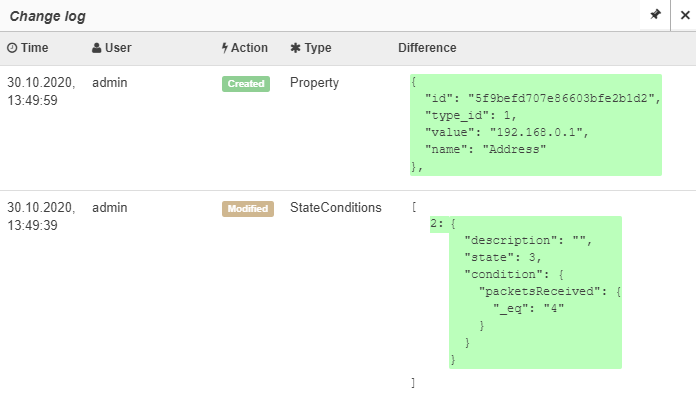Click the tan Modified badge
The image size is (696, 395).
(248, 209)
